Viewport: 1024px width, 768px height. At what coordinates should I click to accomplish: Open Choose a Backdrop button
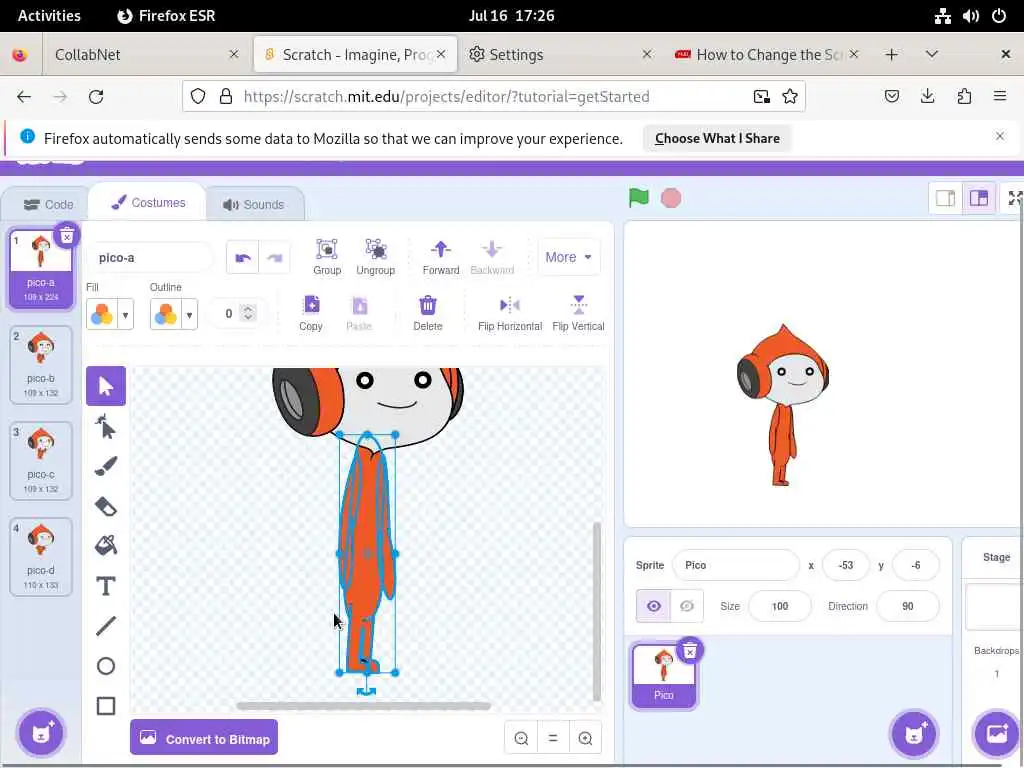coord(997,733)
